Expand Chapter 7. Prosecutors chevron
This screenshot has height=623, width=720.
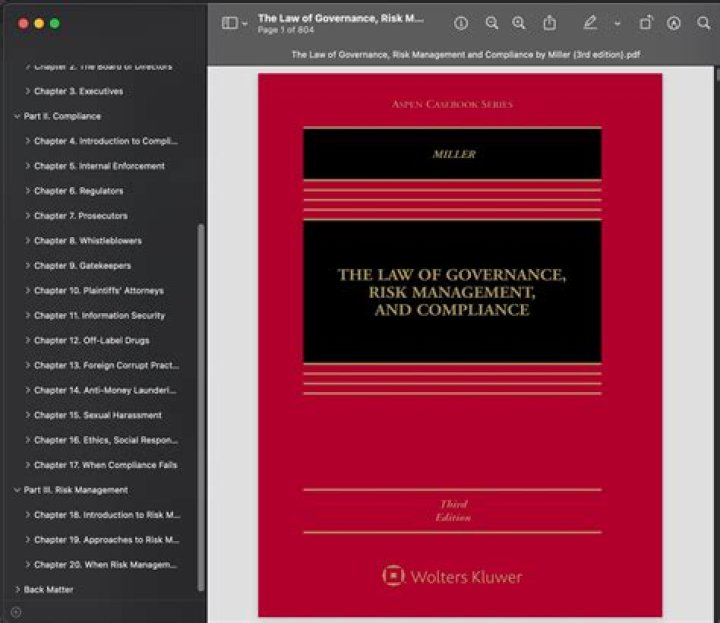(28, 216)
